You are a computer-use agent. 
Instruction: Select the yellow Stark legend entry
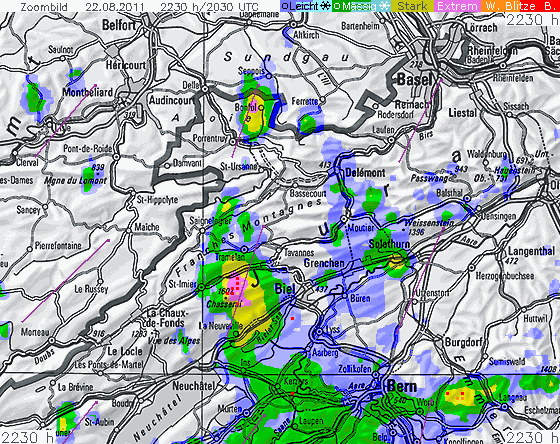point(412,6)
